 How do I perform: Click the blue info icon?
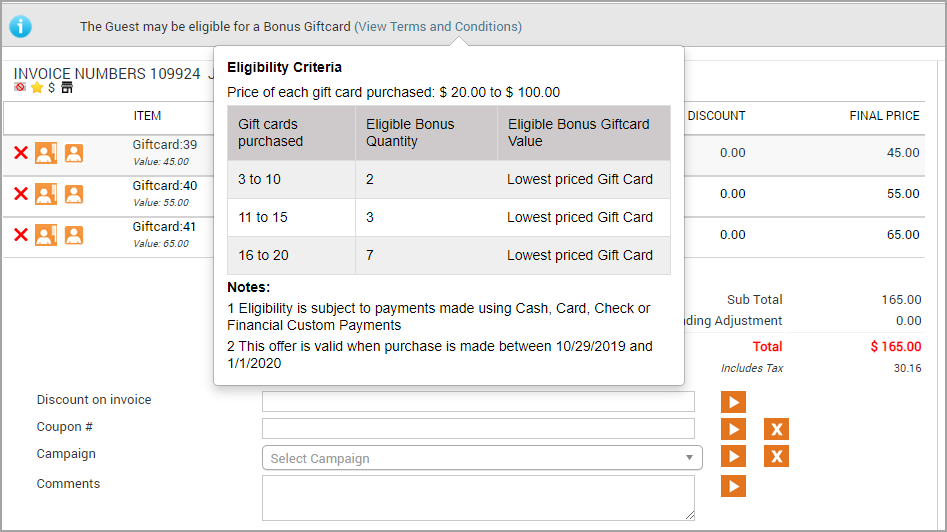21,27
